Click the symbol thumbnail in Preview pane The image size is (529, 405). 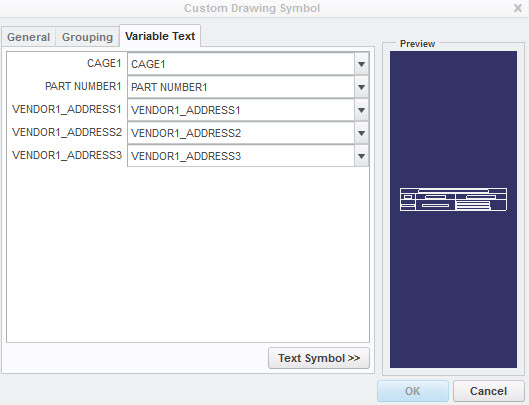[x=453, y=199]
